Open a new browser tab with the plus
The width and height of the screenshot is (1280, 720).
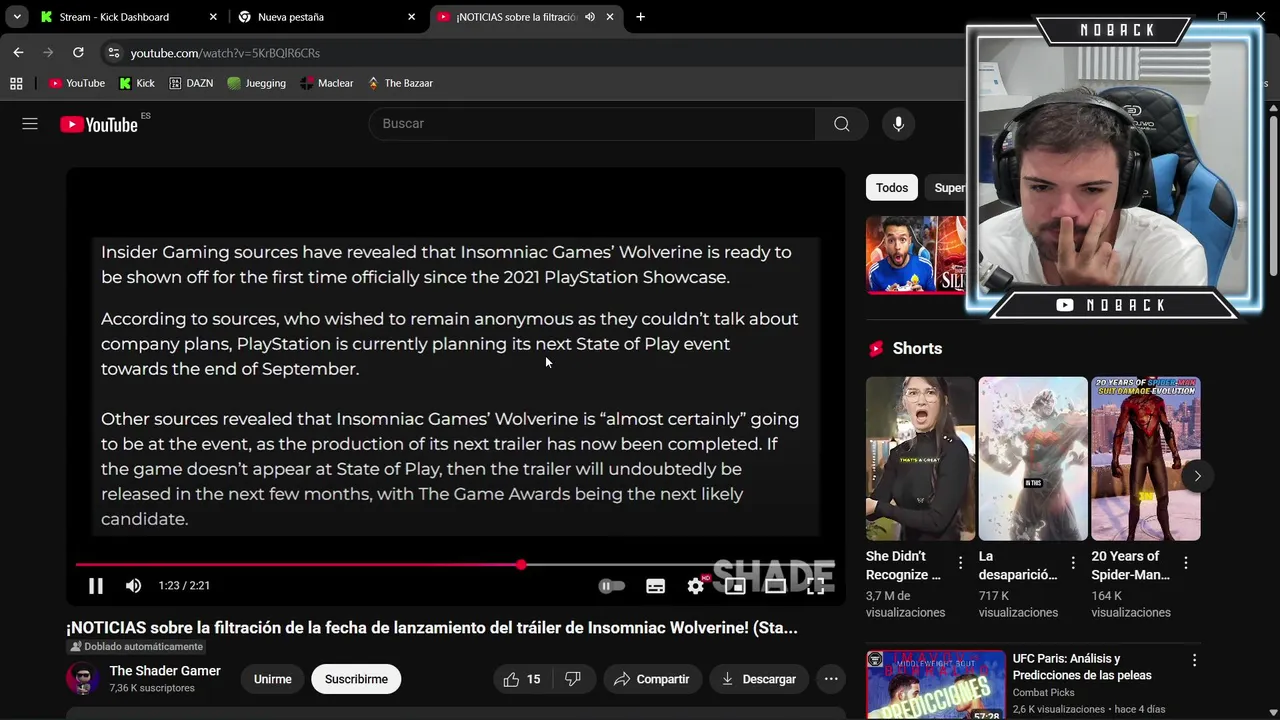pos(640,17)
